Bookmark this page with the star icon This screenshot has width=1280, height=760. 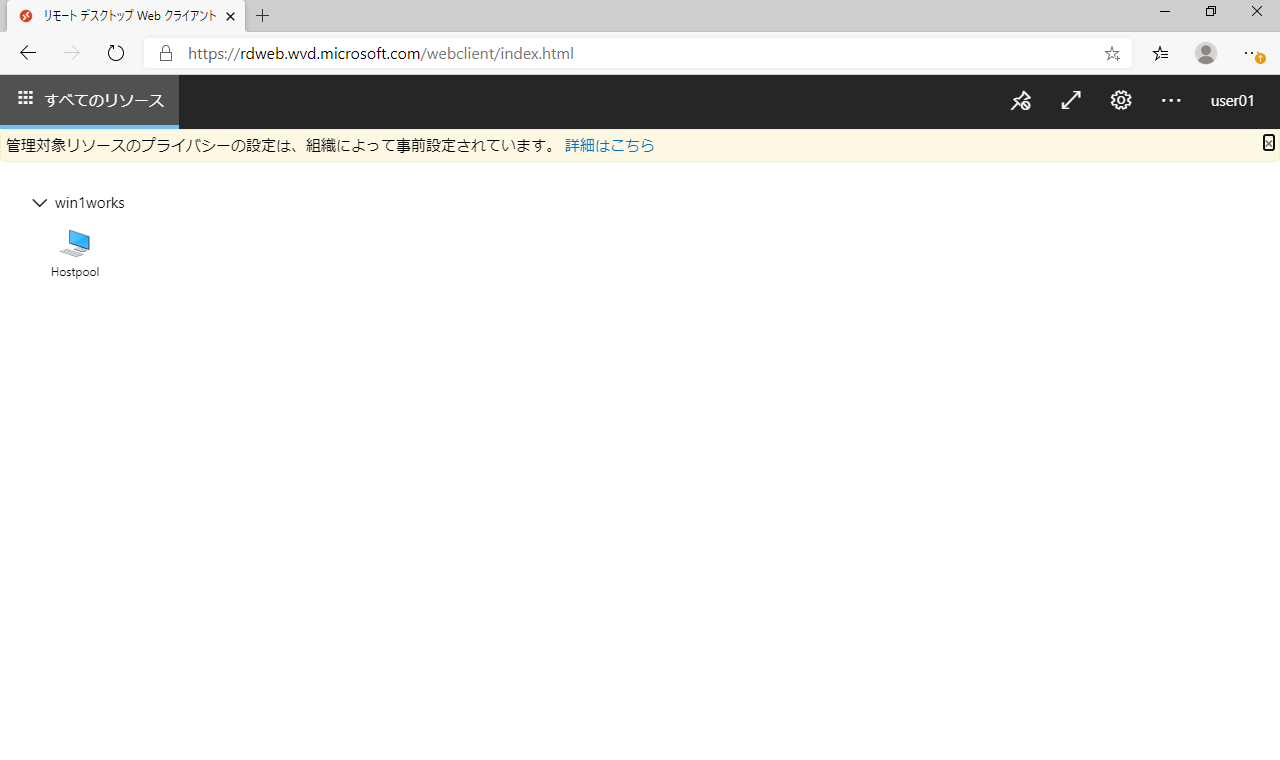coord(1112,54)
